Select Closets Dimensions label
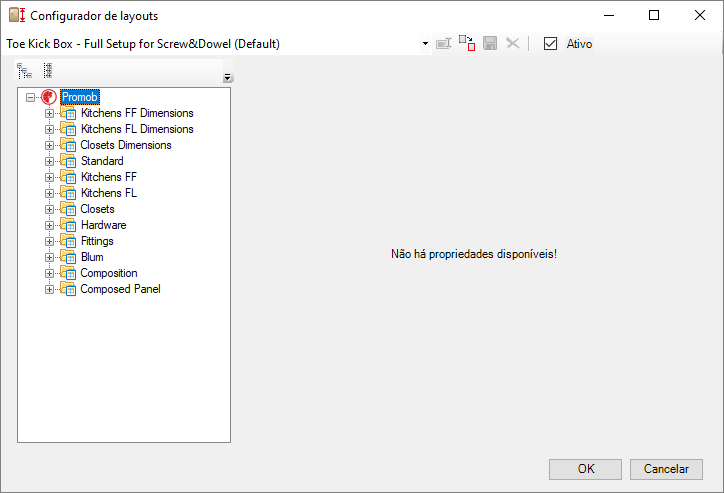 click(126, 145)
